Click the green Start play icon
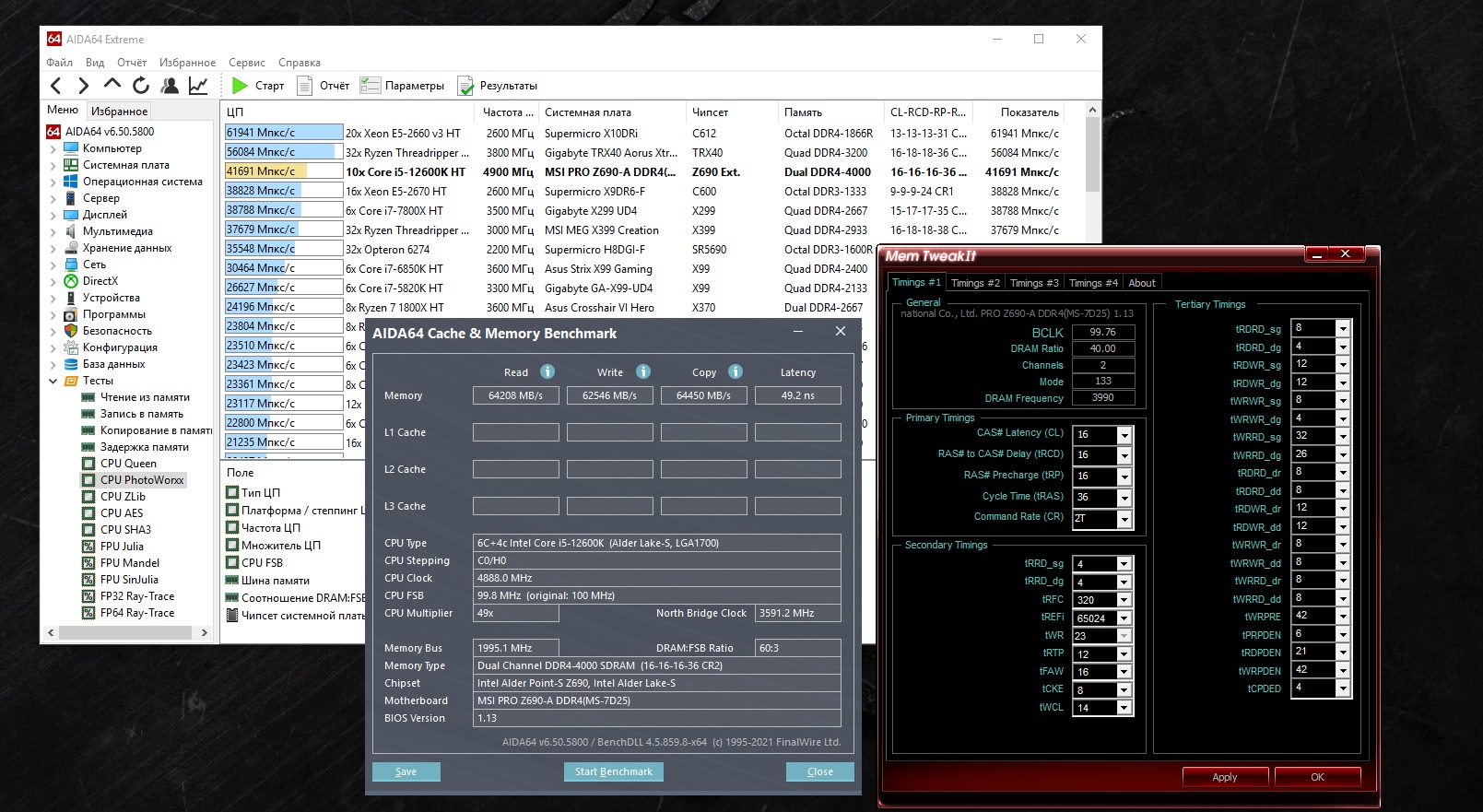This screenshot has width=1483, height=812. (240, 86)
